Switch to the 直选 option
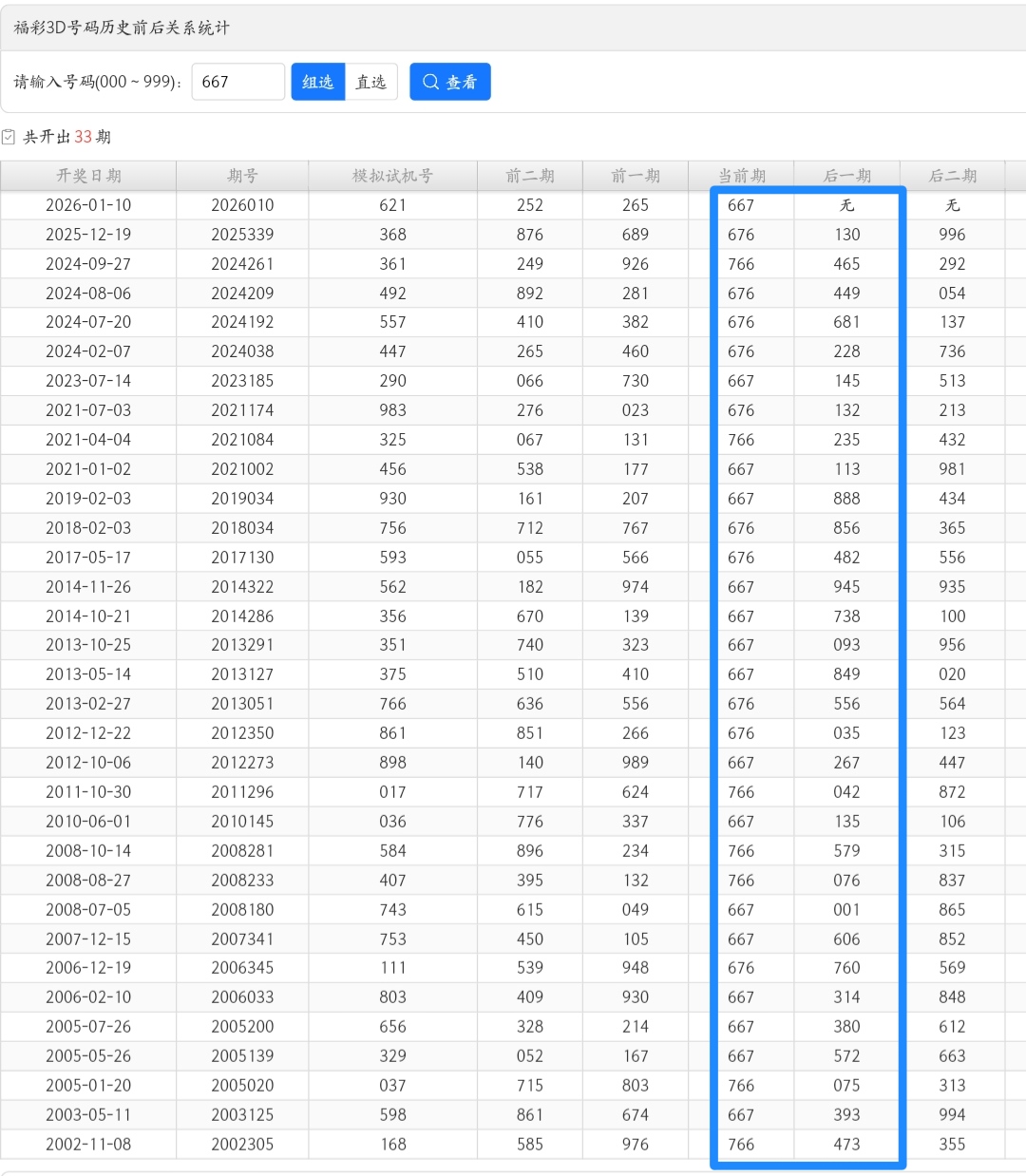This screenshot has height=1176, width=1026. [x=370, y=82]
